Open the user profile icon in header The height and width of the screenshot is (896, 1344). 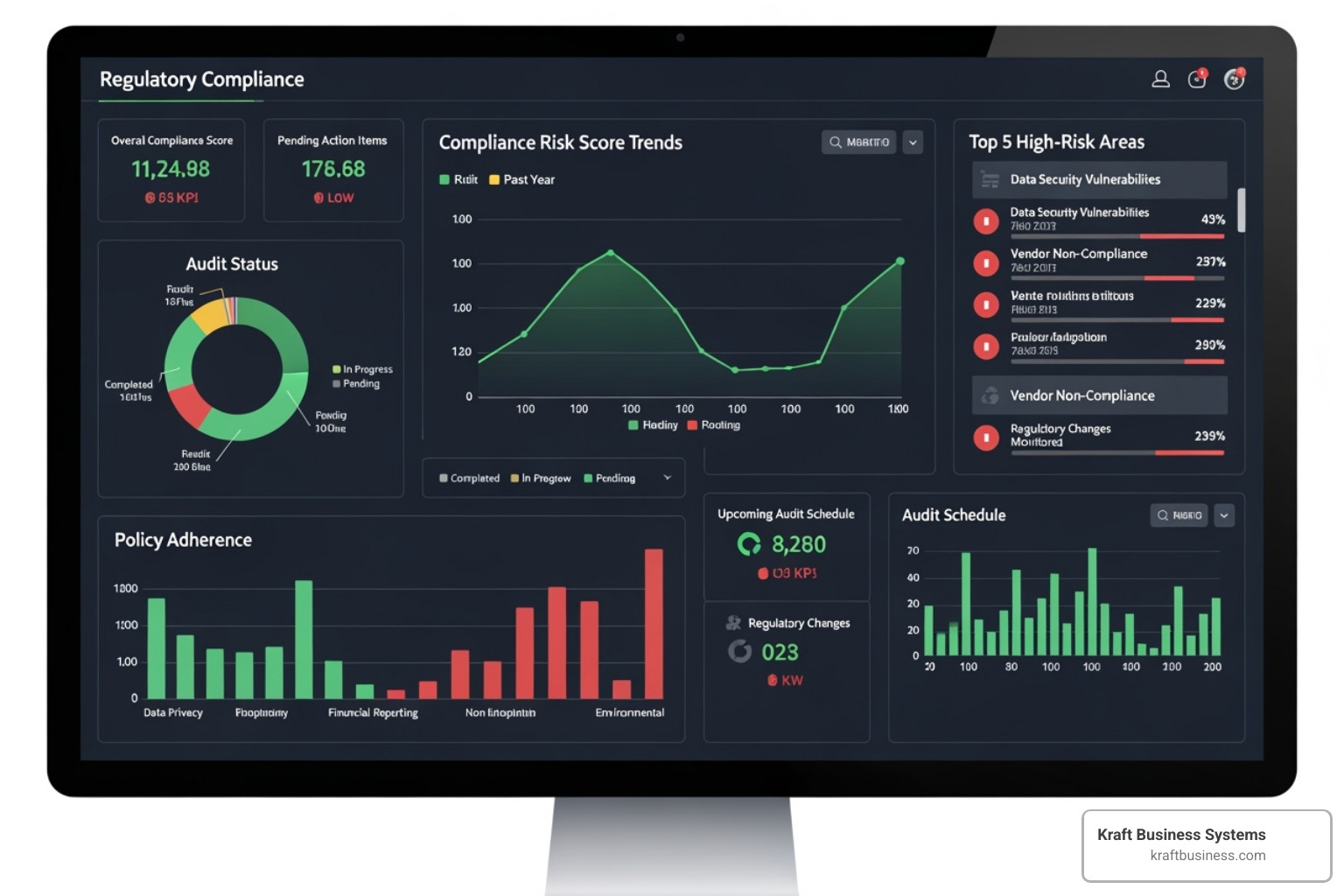coord(1160,80)
